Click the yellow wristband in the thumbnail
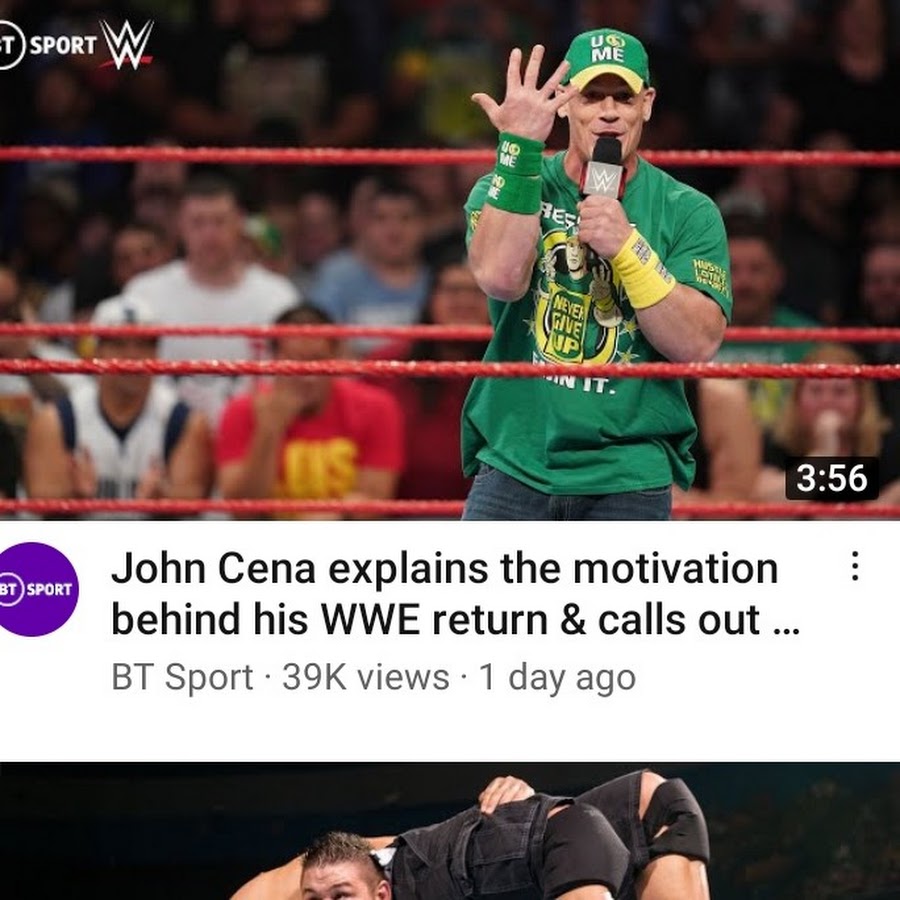 pyautogui.click(x=643, y=269)
